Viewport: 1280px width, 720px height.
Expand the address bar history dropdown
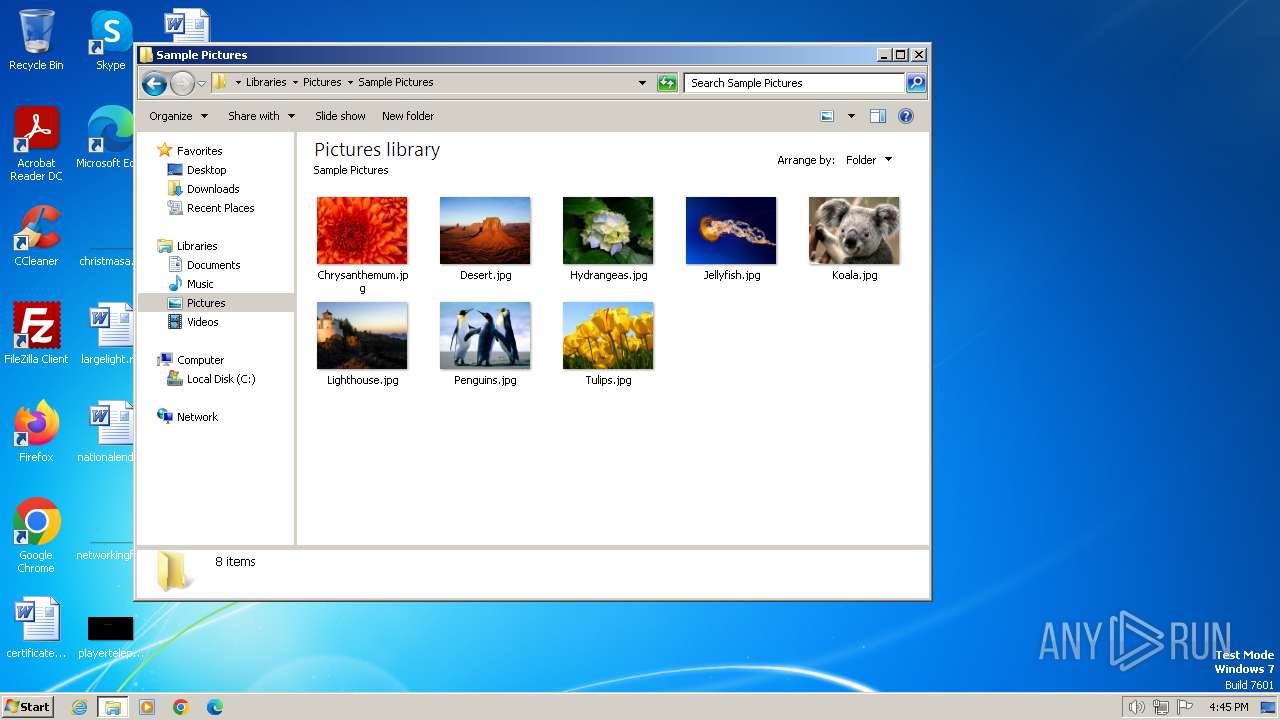click(x=642, y=83)
